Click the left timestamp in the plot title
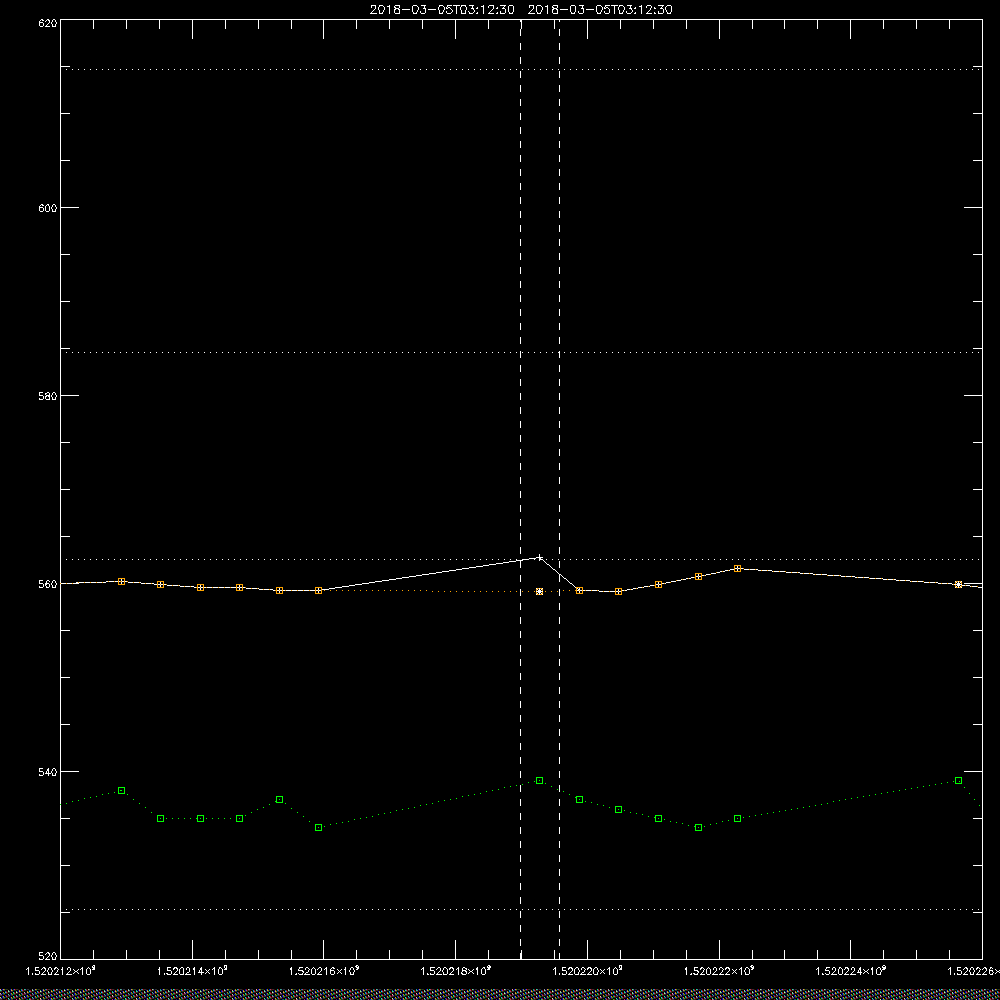The width and height of the screenshot is (1000, 1000). point(442,10)
